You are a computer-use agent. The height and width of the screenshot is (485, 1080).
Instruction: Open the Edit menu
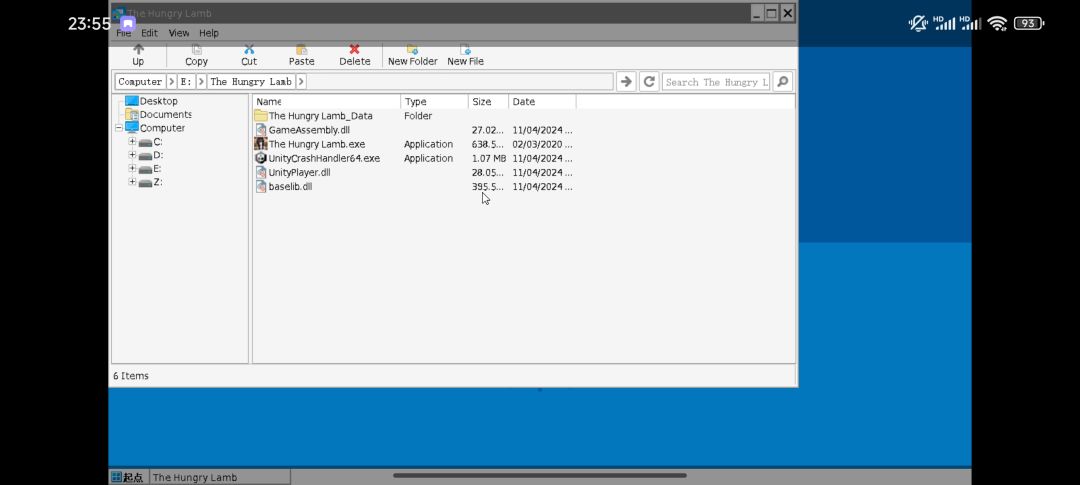click(149, 32)
